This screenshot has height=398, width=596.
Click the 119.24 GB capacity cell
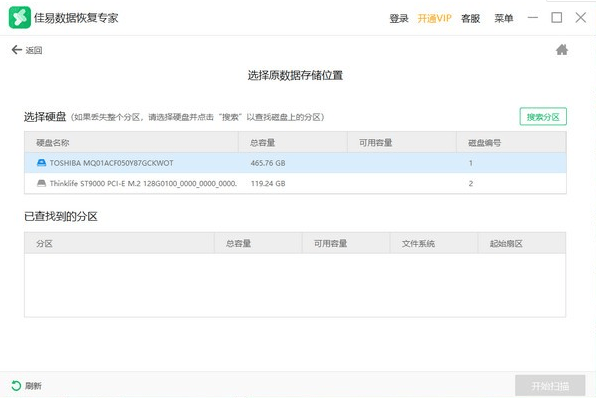pyautogui.click(x=268, y=184)
